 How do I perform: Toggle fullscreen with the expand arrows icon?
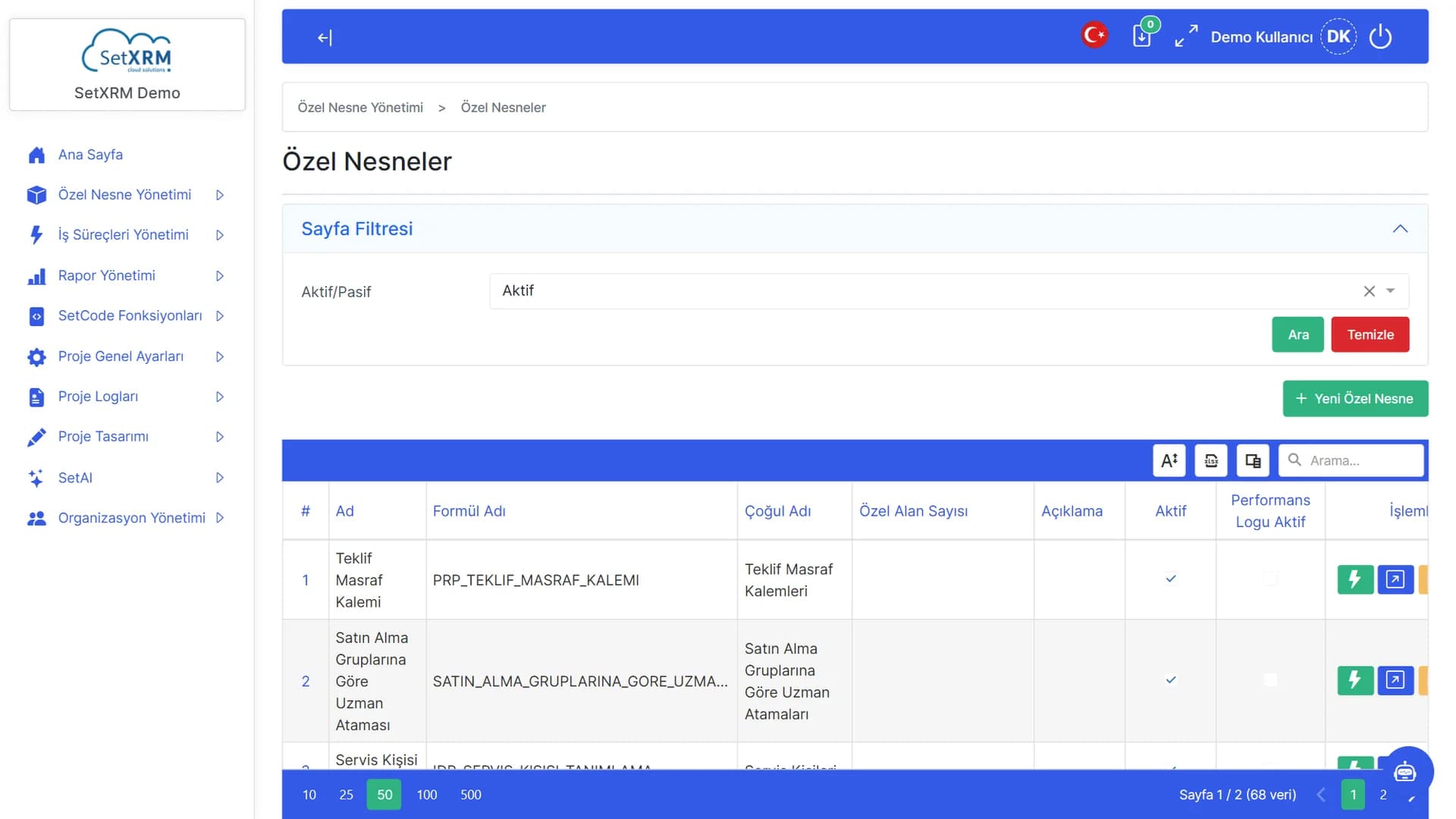click(1186, 36)
